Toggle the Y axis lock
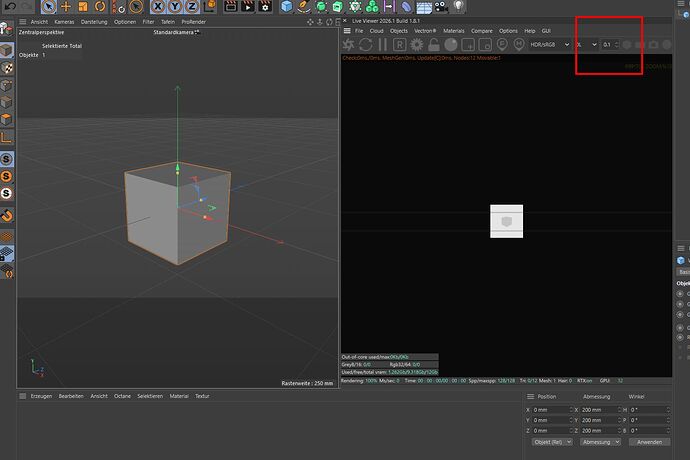The image size is (690, 460). (175, 6)
